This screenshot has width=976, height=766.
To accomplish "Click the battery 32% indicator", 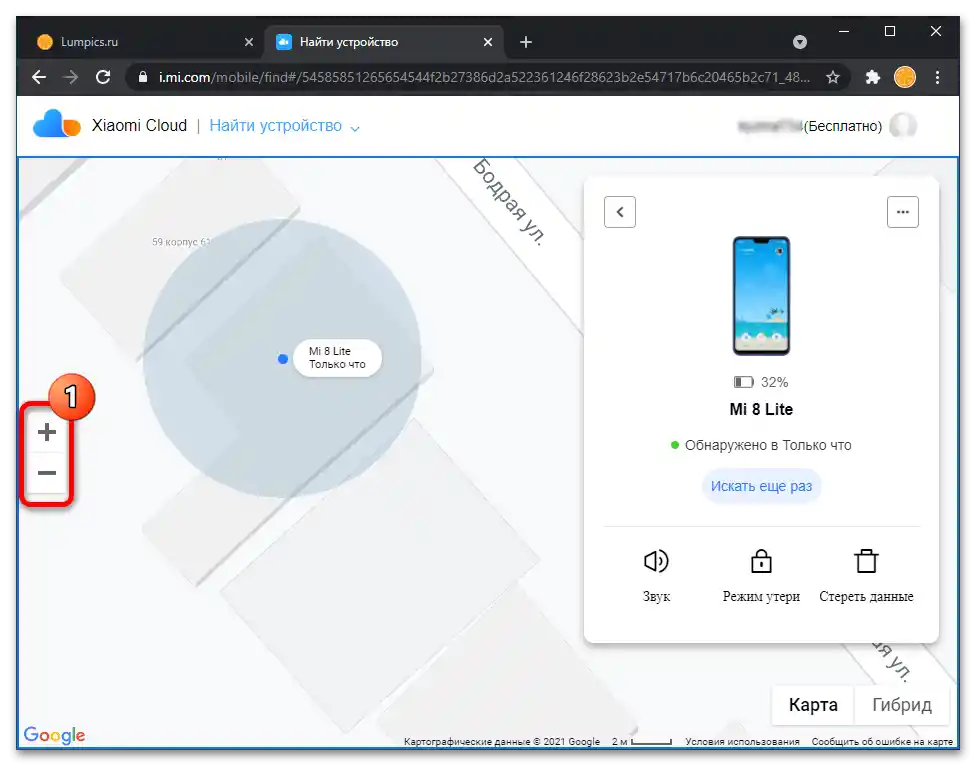I will [x=761, y=382].
